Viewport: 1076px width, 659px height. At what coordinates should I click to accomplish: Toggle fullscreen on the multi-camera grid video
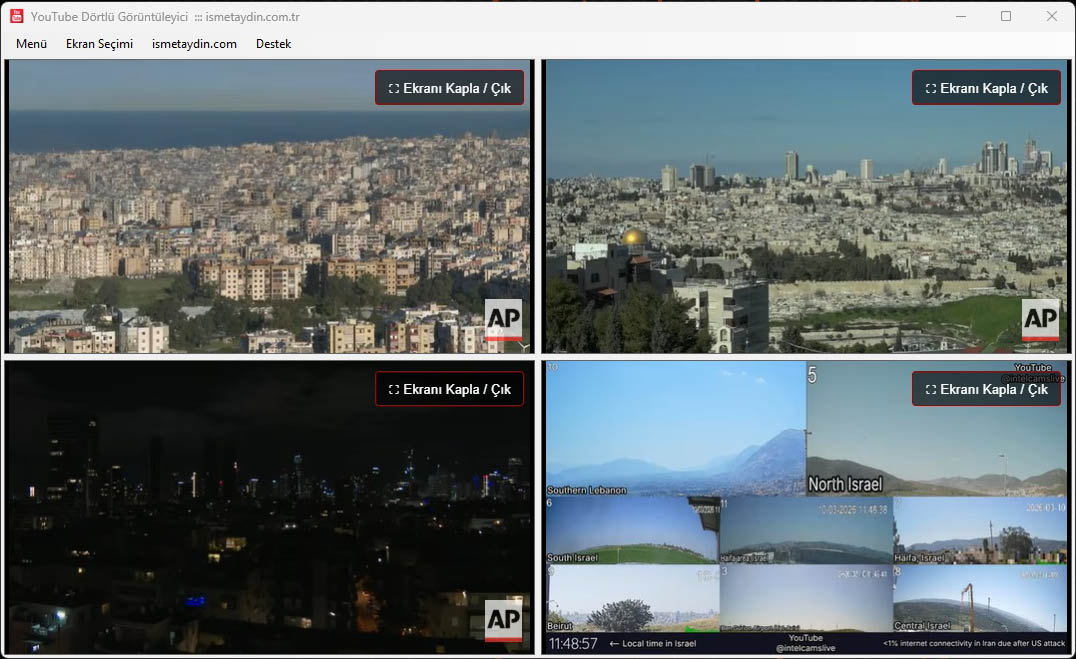point(985,389)
